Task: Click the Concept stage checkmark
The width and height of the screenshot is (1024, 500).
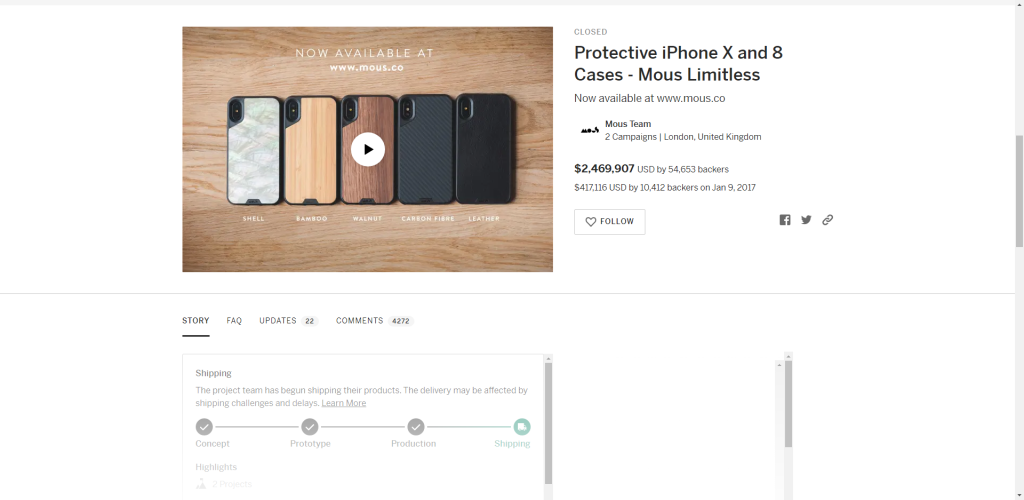Action: point(204,427)
